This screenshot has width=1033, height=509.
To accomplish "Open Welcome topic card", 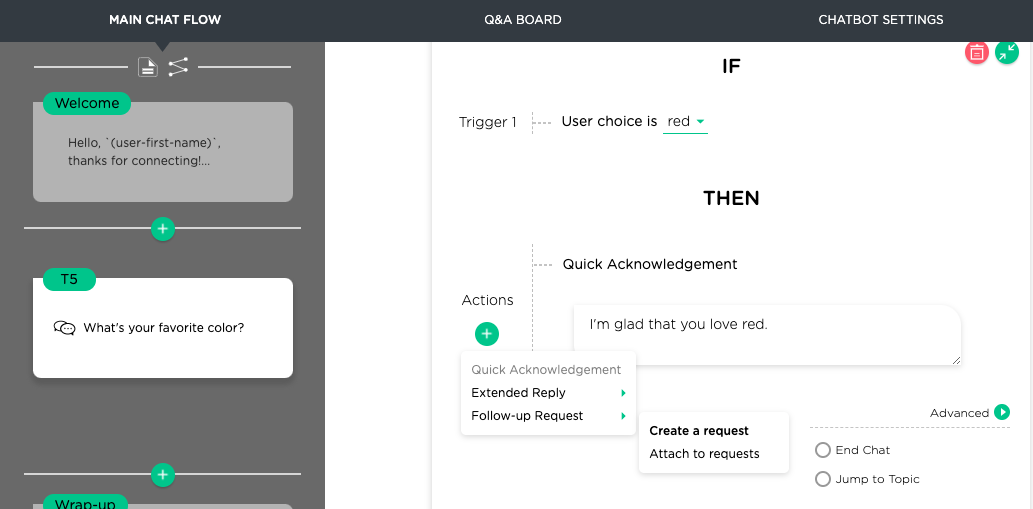I will tap(163, 151).
